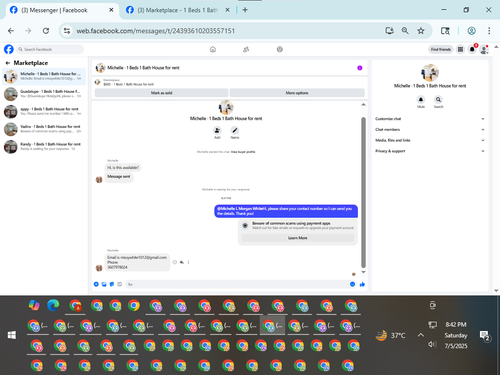500x375 pixels.
Task: Expand the Chat members section
Action: tap(429, 129)
